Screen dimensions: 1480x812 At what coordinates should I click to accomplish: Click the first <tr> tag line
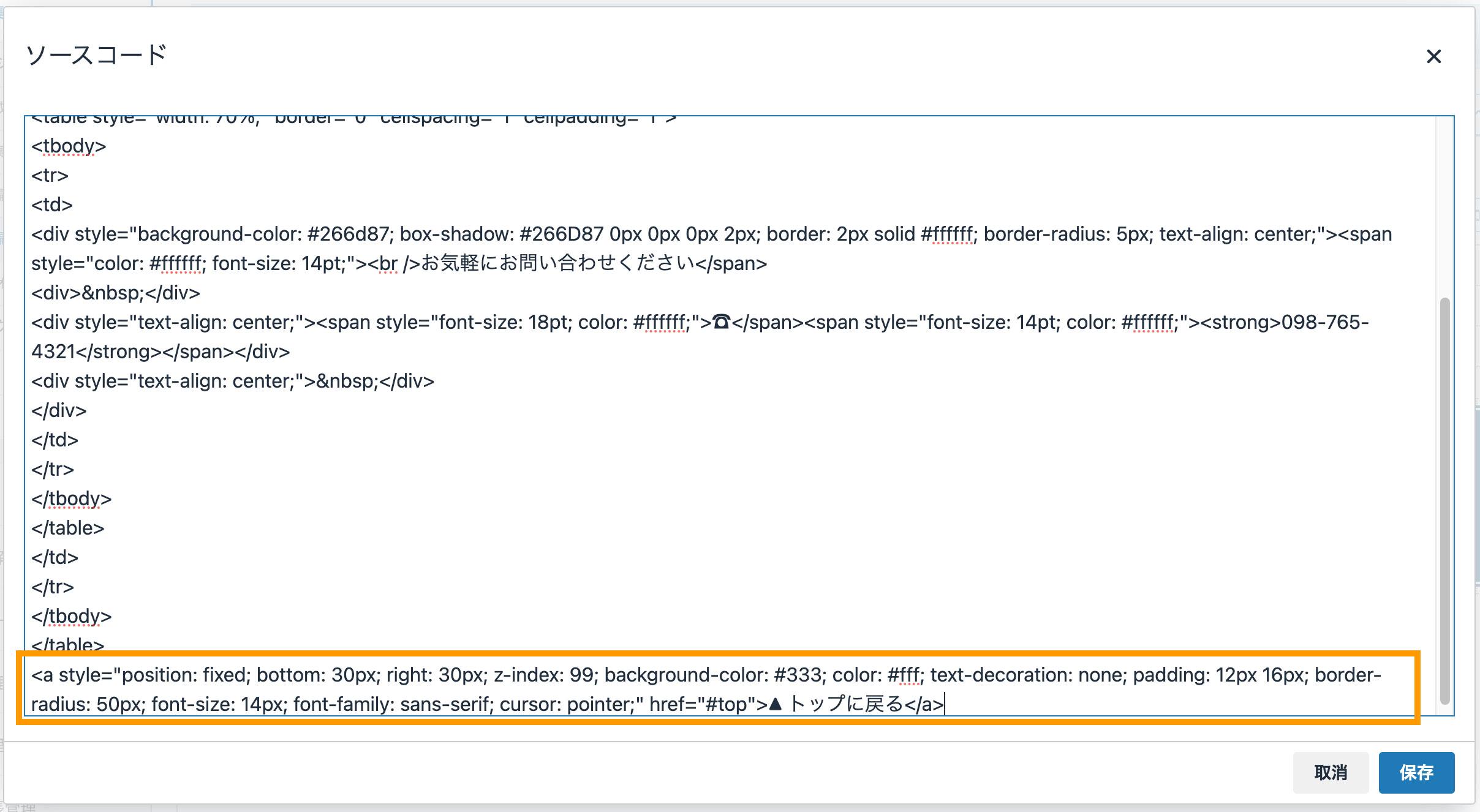(50, 176)
